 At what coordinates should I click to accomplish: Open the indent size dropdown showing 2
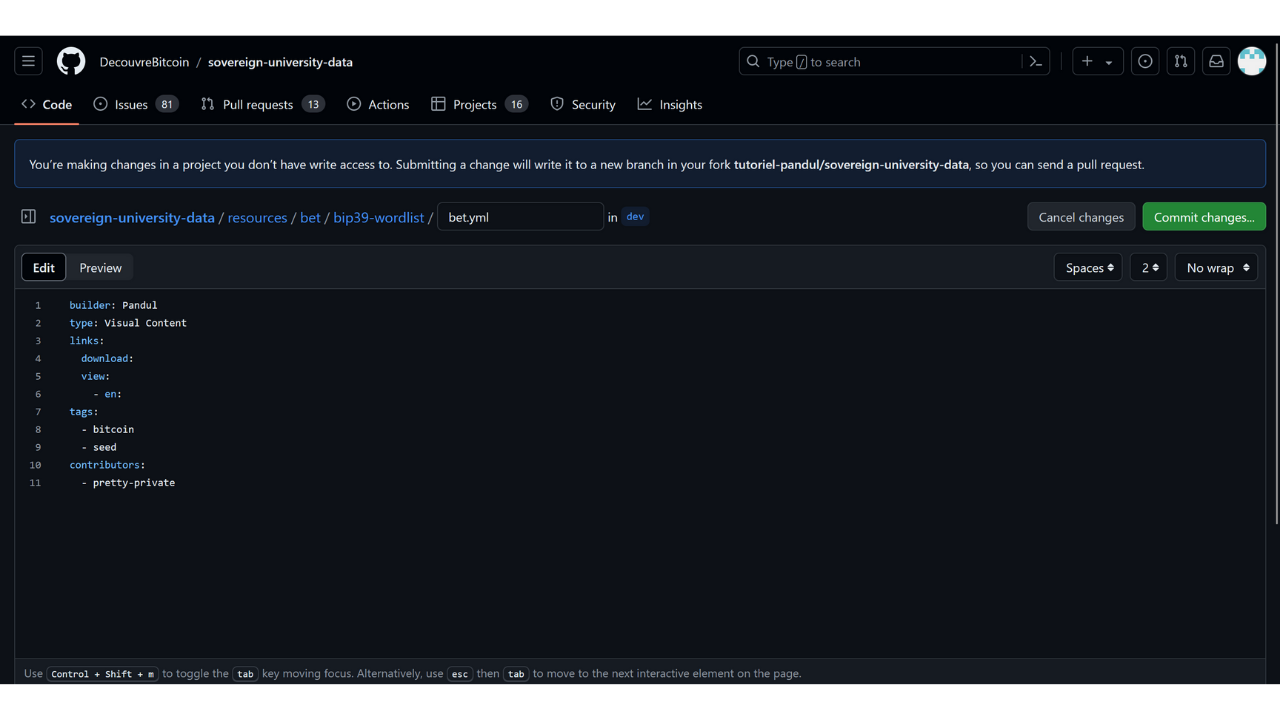(1148, 268)
